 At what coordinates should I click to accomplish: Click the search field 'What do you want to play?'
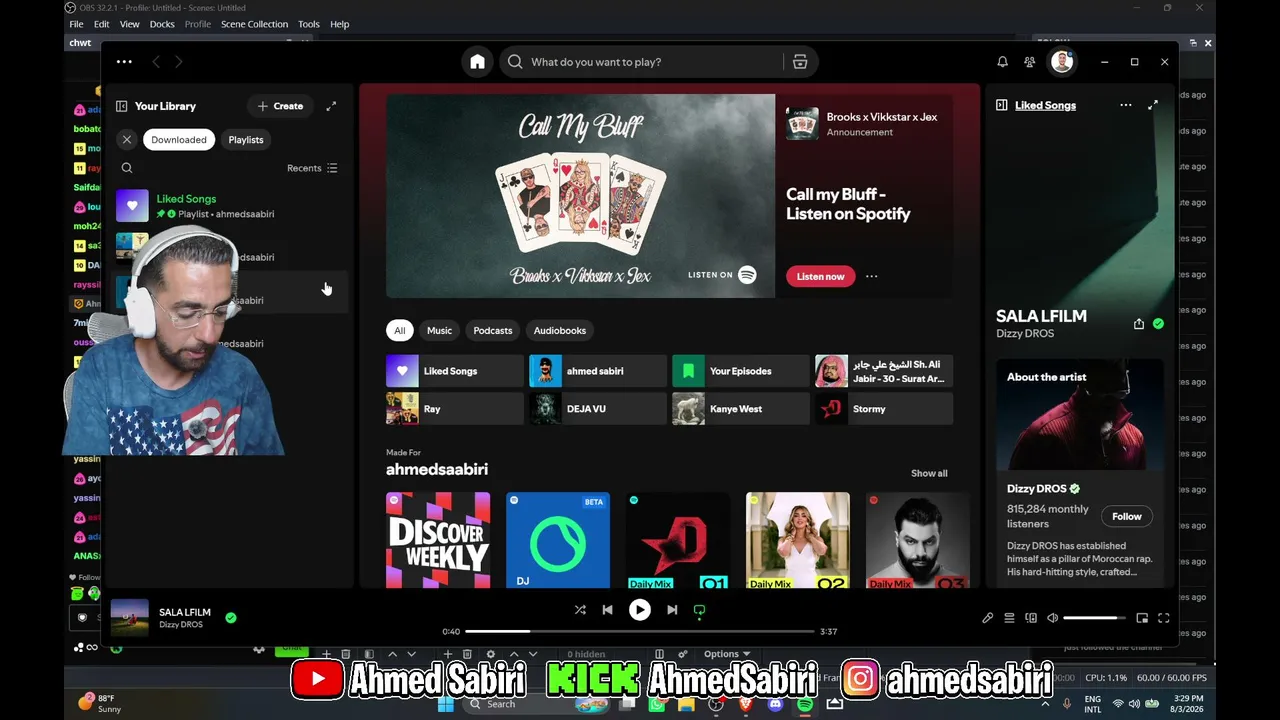click(x=659, y=62)
